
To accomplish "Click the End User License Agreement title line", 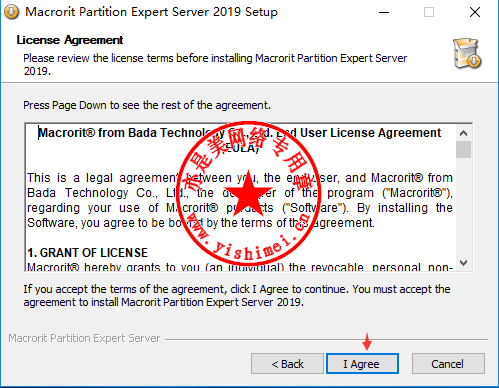I will (x=239, y=133).
